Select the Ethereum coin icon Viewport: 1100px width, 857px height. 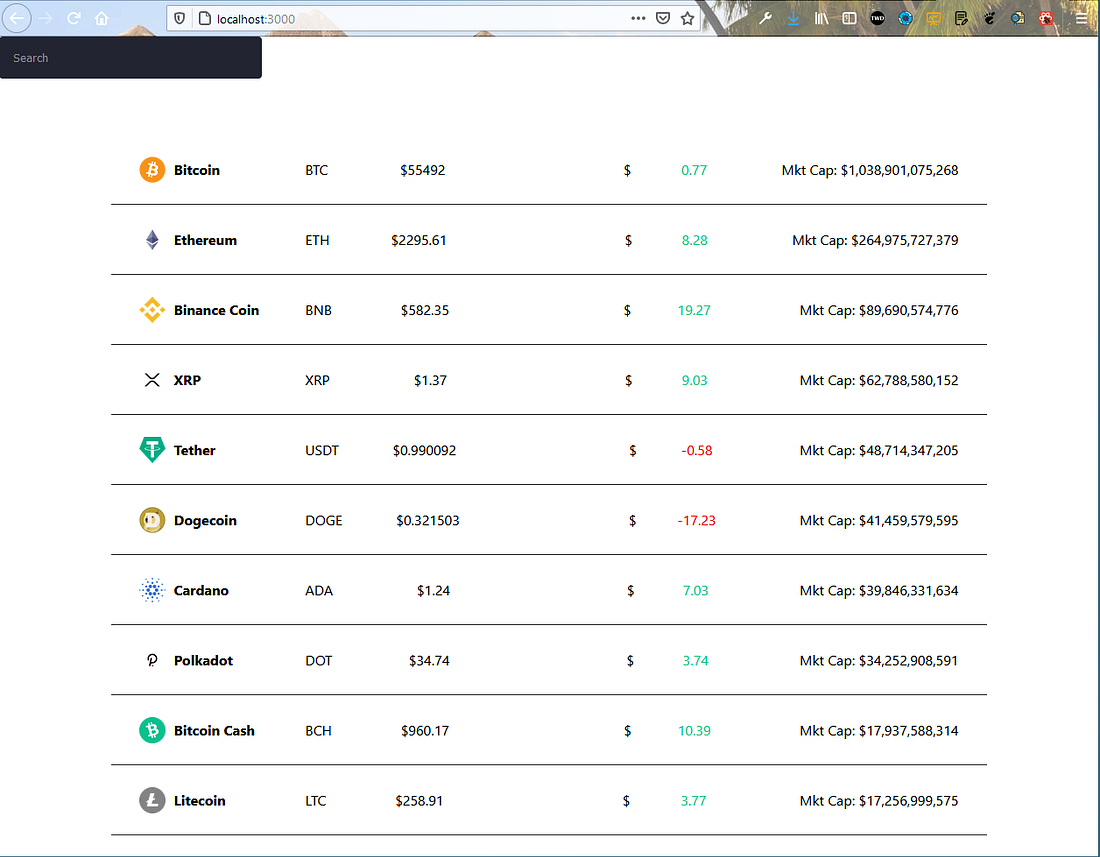152,240
